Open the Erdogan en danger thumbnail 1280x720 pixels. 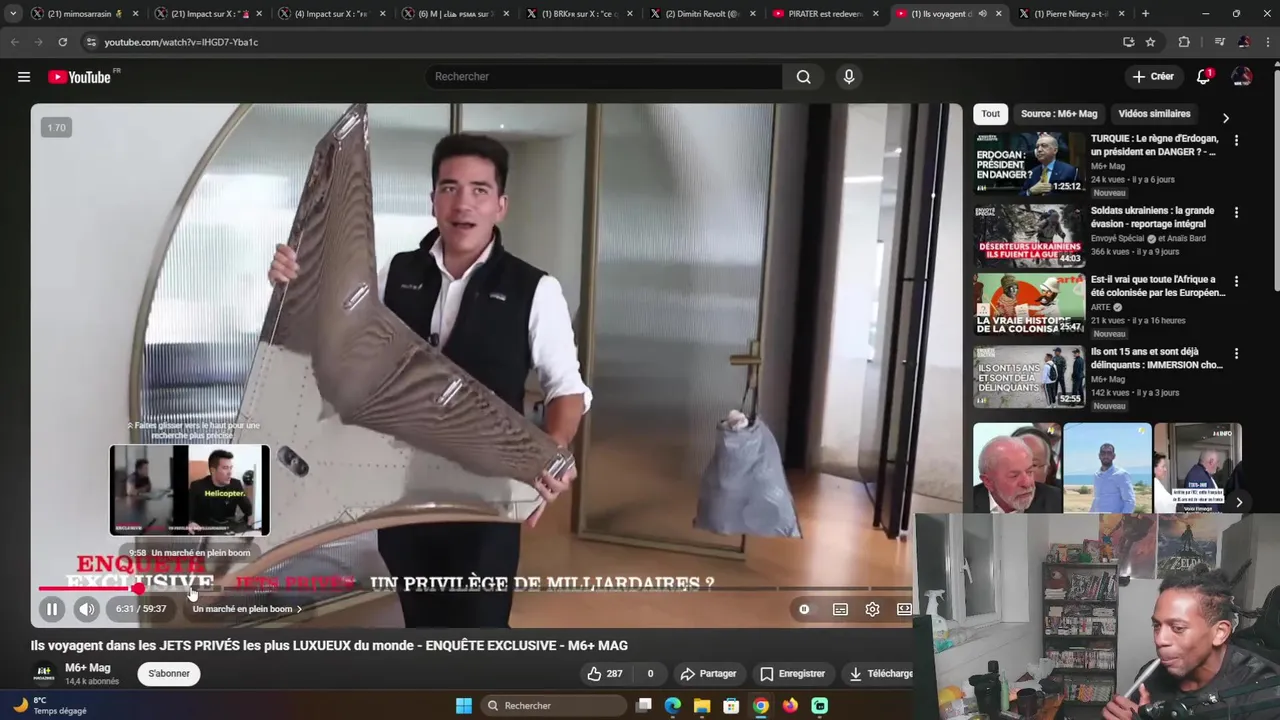point(1029,164)
